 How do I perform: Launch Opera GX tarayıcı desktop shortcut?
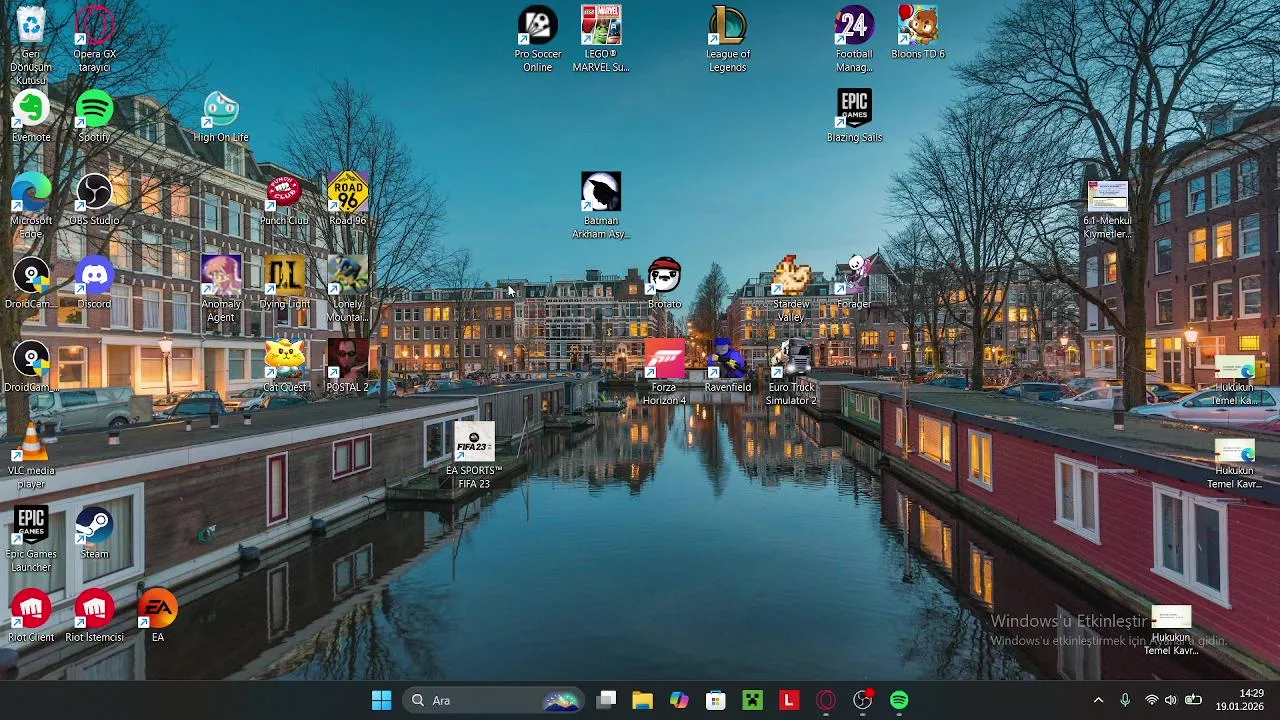[94, 39]
